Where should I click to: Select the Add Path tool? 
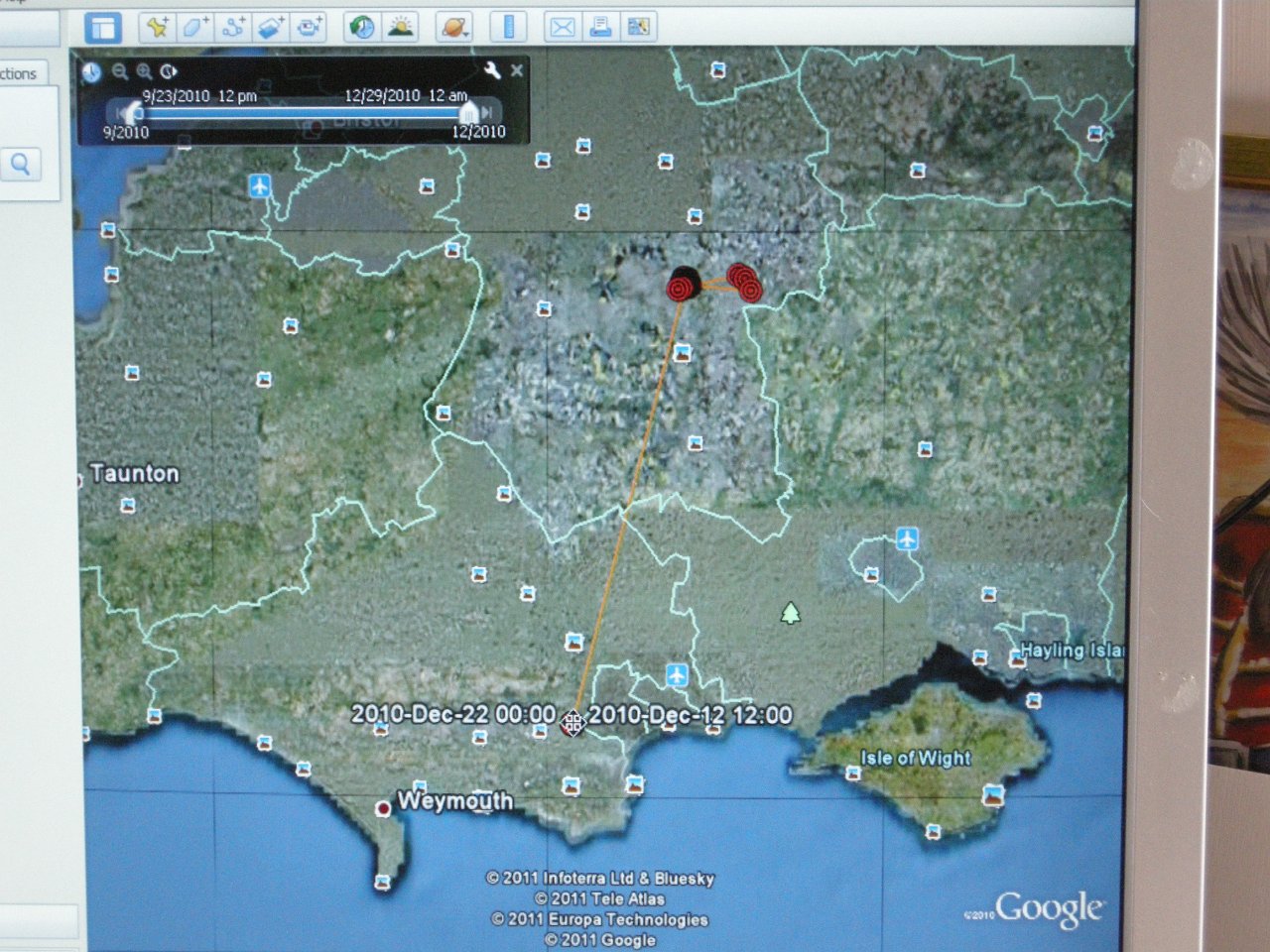(233, 28)
